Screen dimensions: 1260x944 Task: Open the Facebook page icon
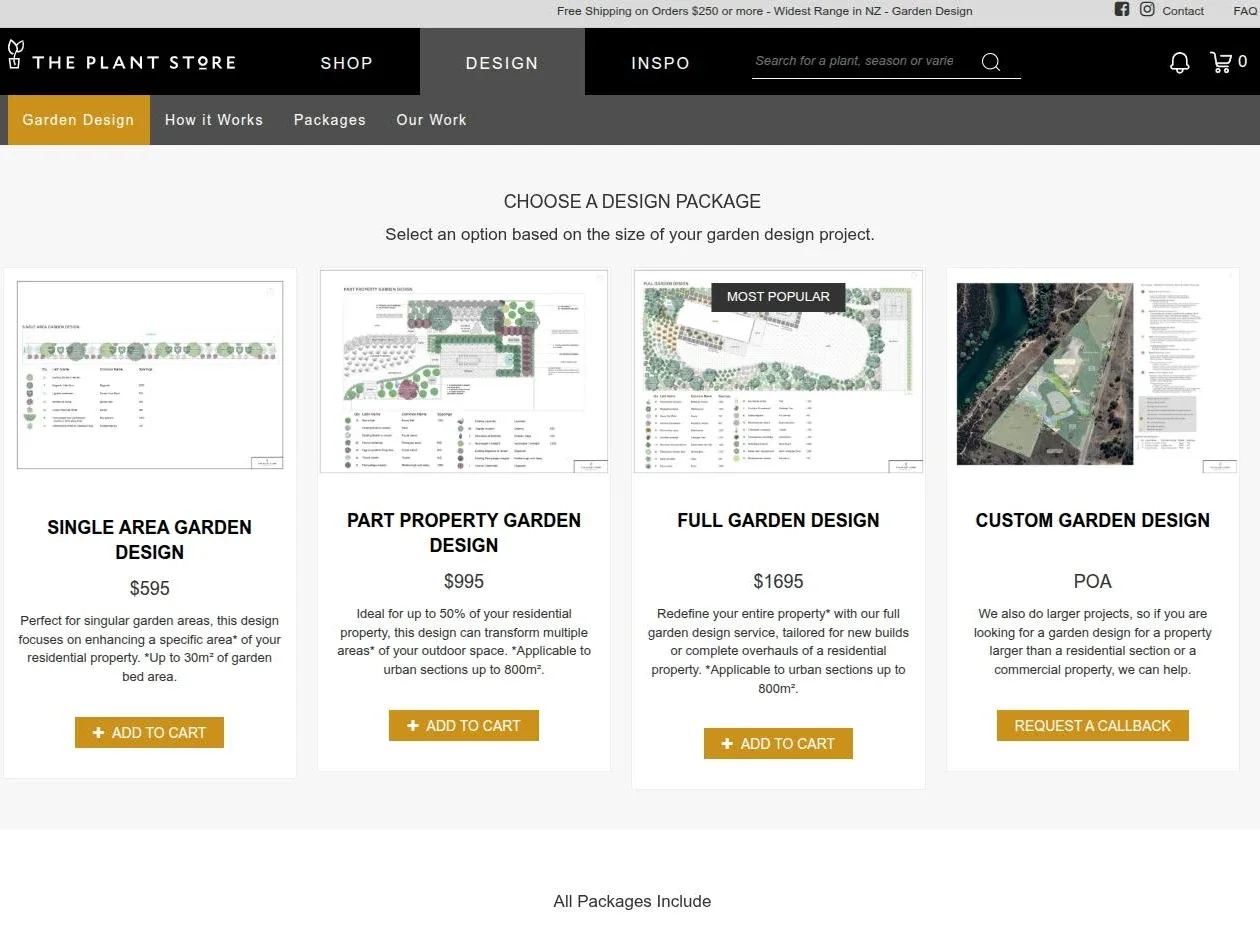(x=1122, y=9)
